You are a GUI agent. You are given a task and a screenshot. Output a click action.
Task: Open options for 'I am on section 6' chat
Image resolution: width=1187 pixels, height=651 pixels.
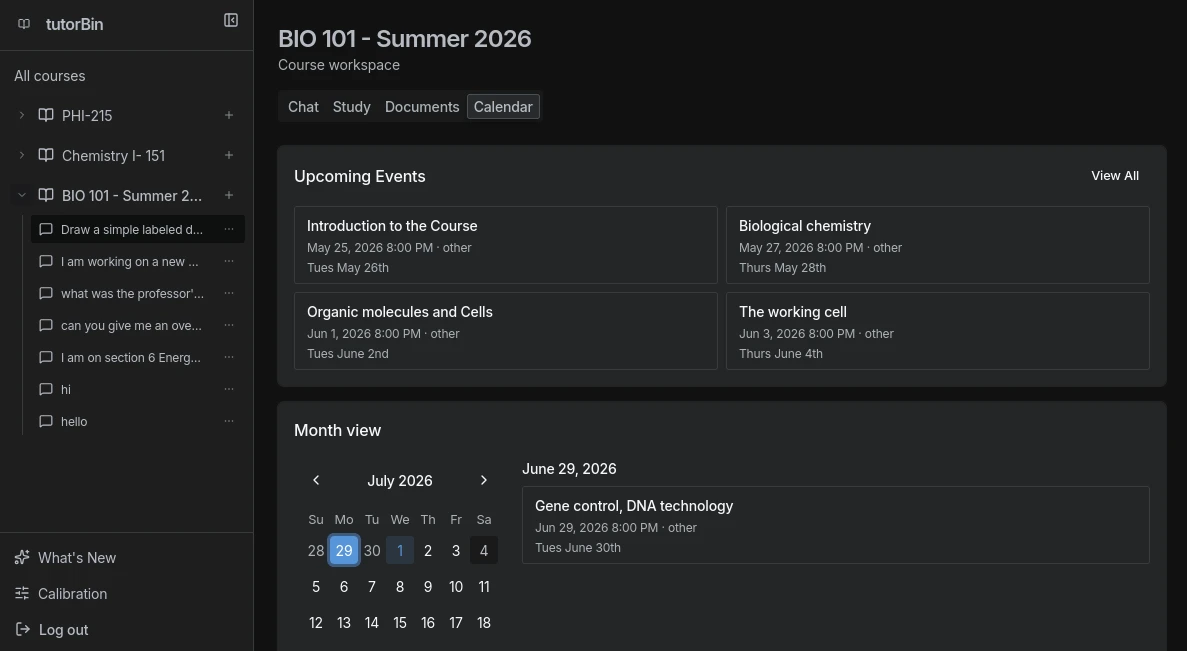pos(229,357)
